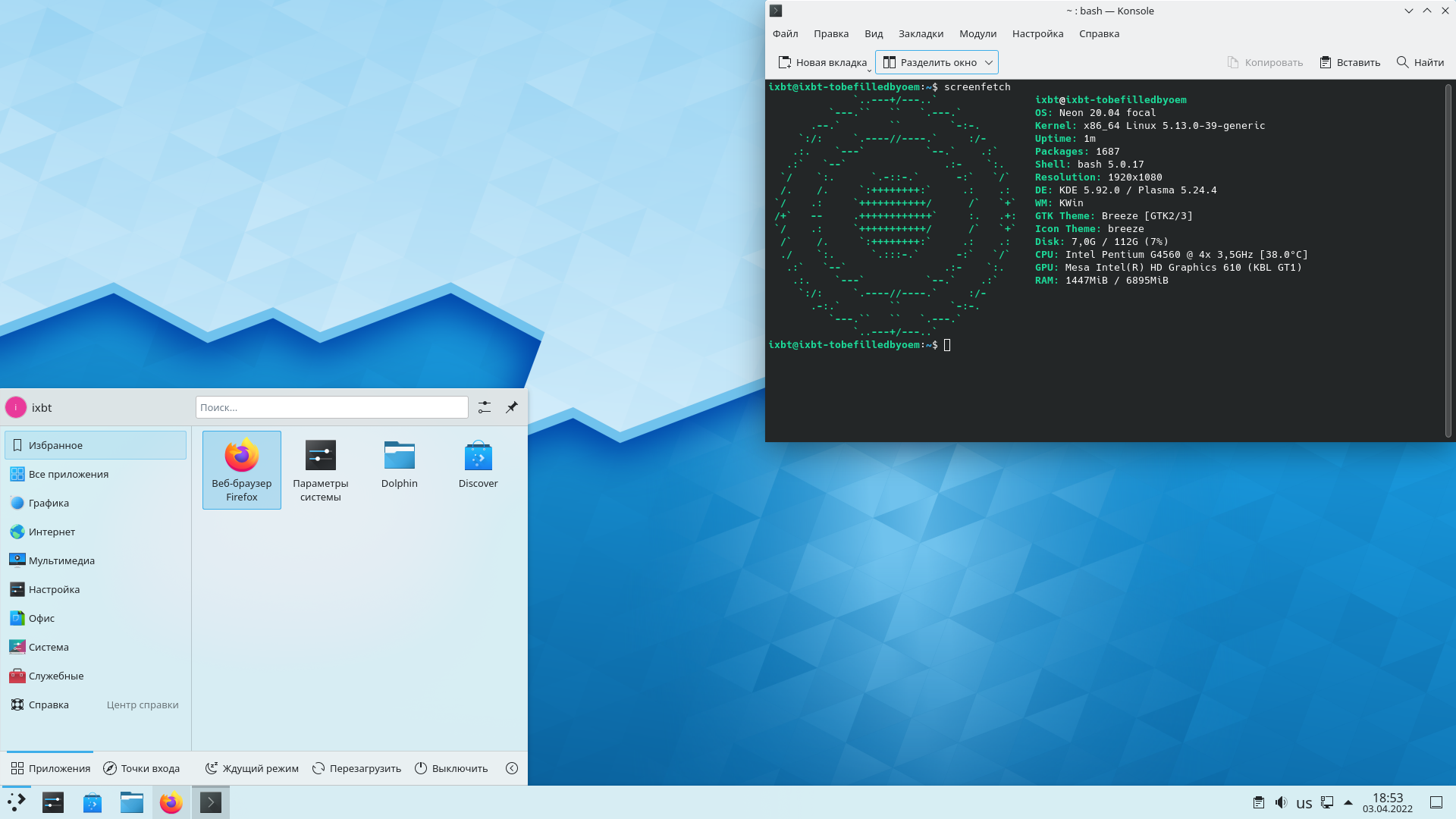Open the KDE application launcher
The width and height of the screenshot is (1456, 819).
coord(15,802)
